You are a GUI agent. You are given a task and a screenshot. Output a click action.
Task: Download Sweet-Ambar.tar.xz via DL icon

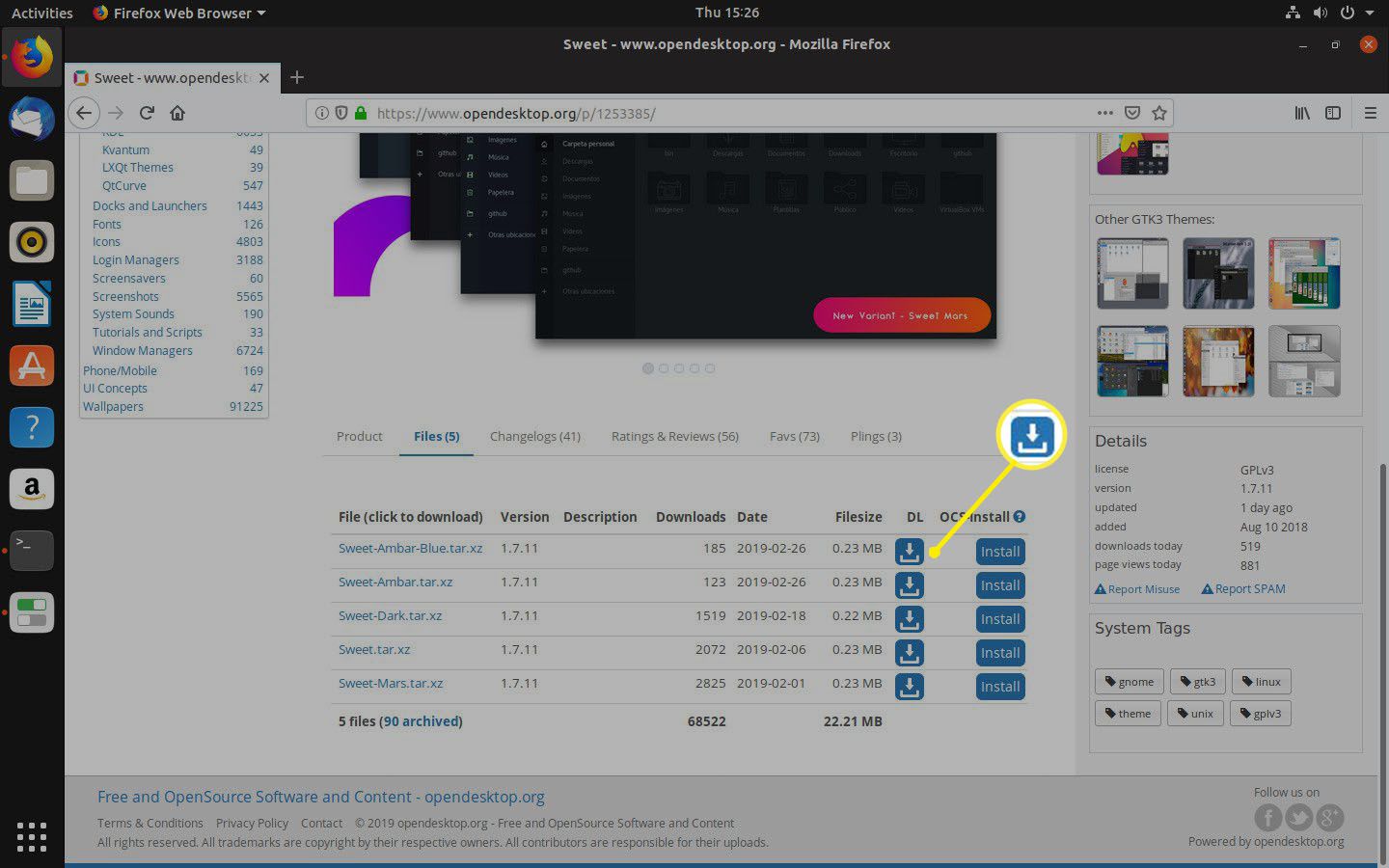(x=910, y=585)
